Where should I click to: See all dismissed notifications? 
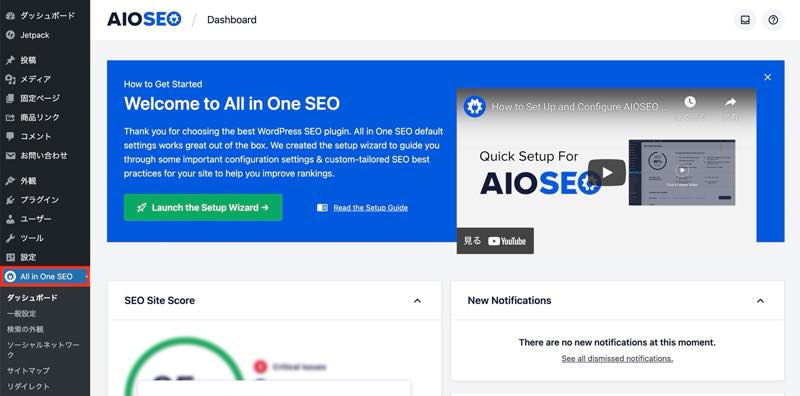point(617,358)
